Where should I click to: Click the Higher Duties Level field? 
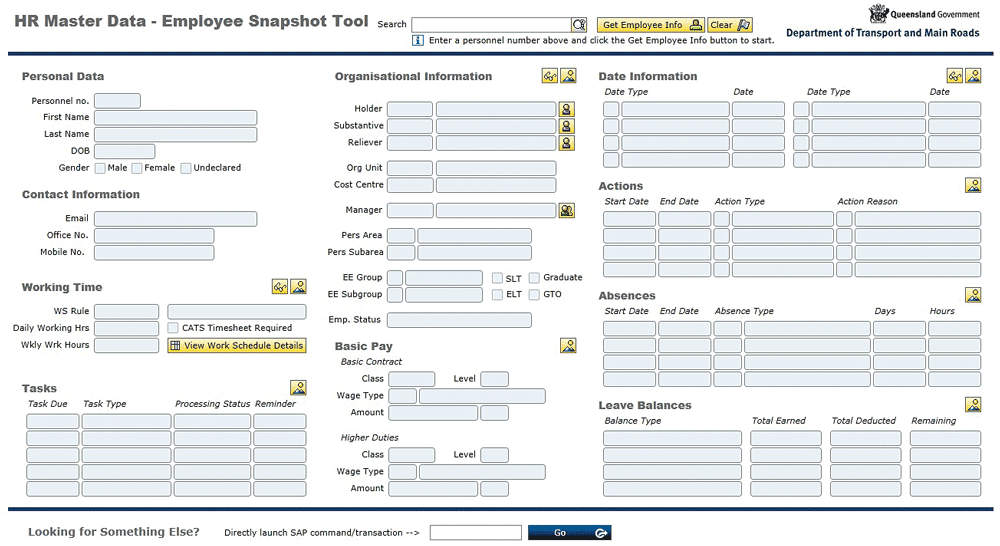pos(494,455)
